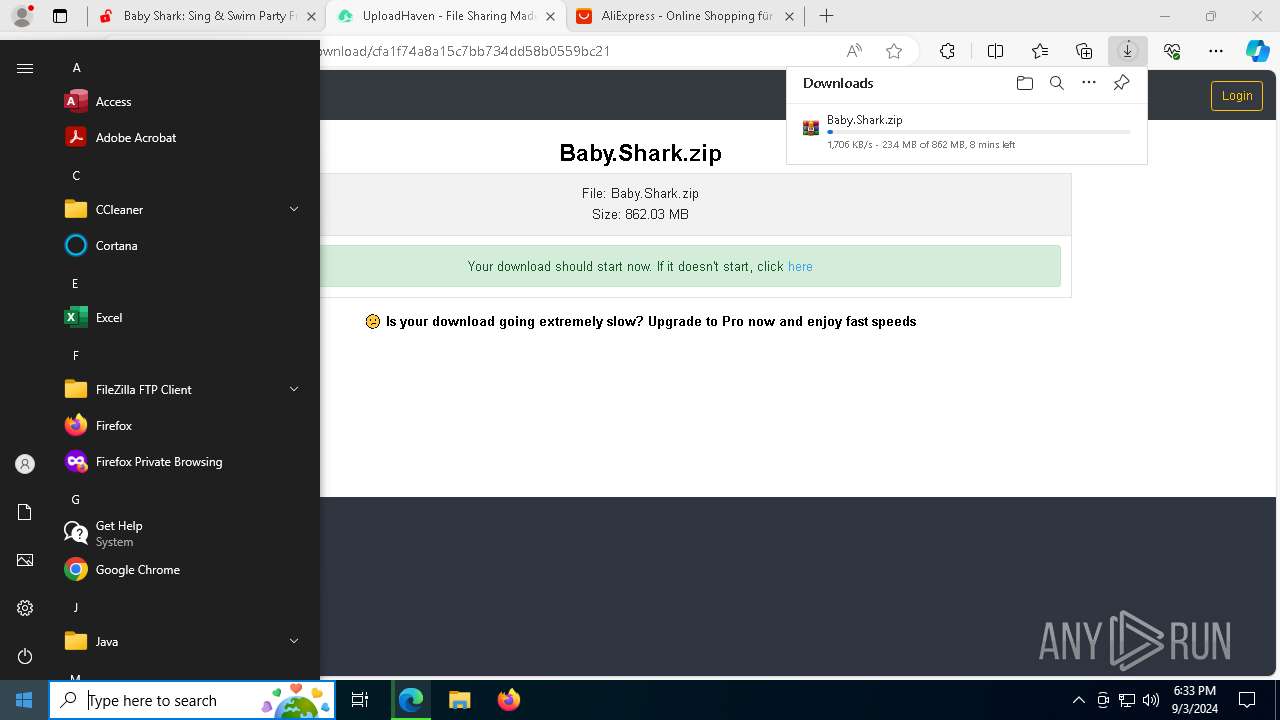Add this page to favorites with the star icon
The height and width of the screenshot is (720, 1280).
[x=894, y=51]
